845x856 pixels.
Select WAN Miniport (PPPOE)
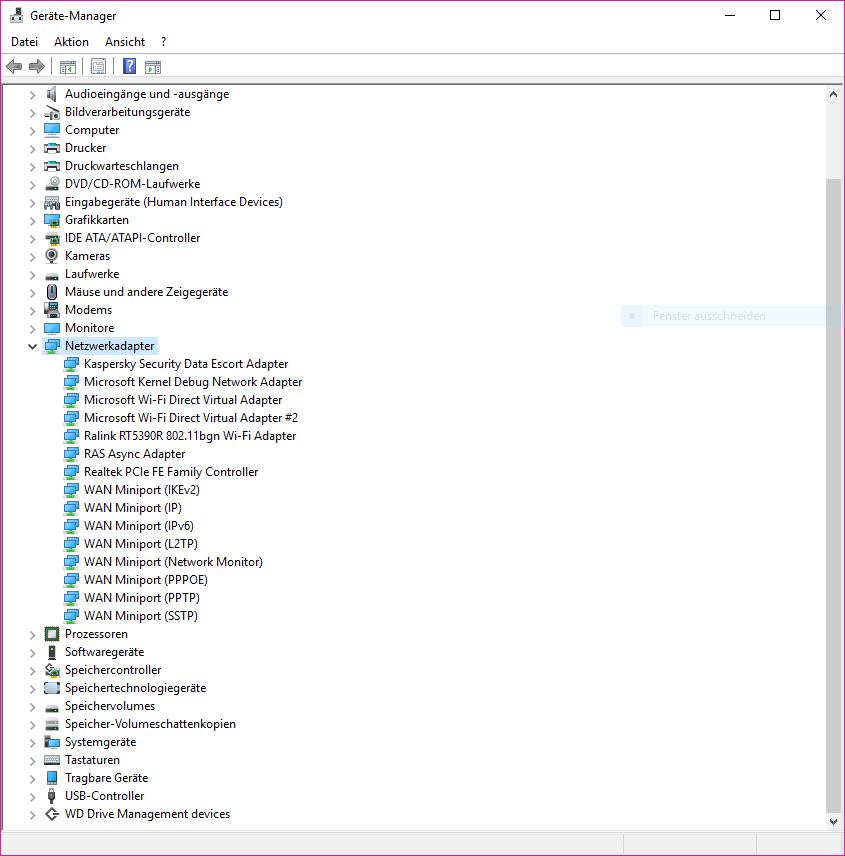point(146,580)
